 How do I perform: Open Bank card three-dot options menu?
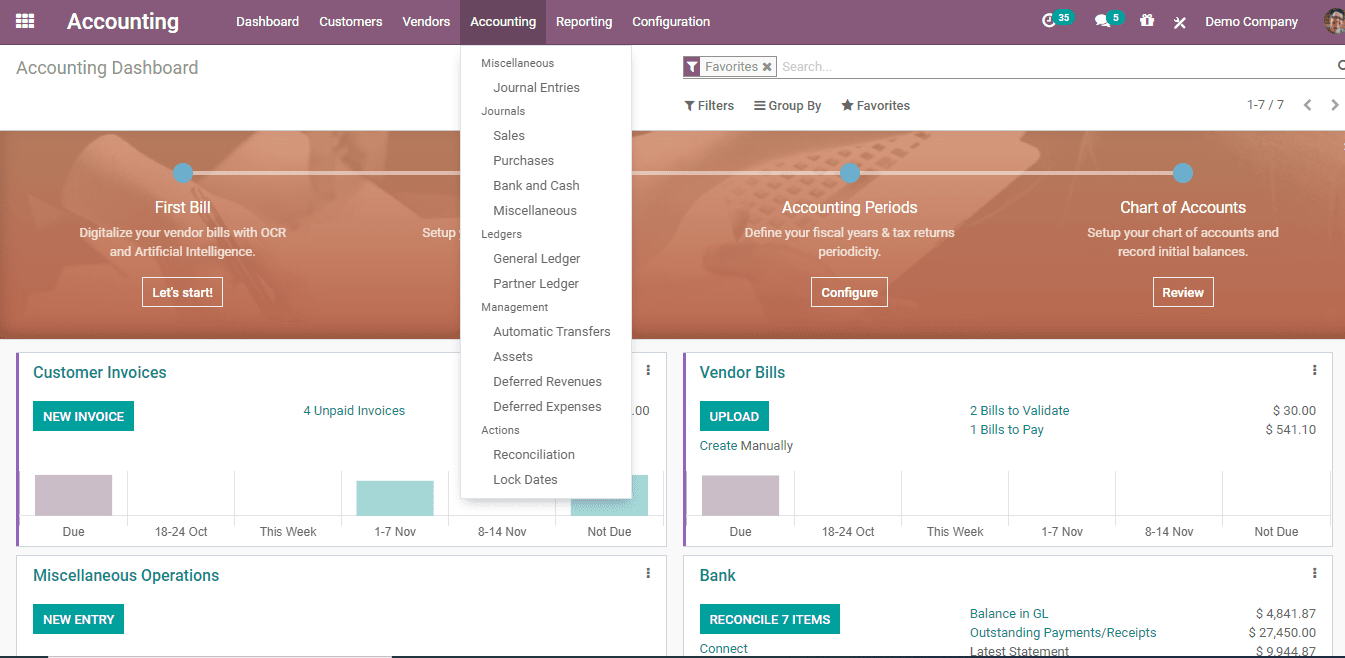pyautogui.click(x=1314, y=574)
